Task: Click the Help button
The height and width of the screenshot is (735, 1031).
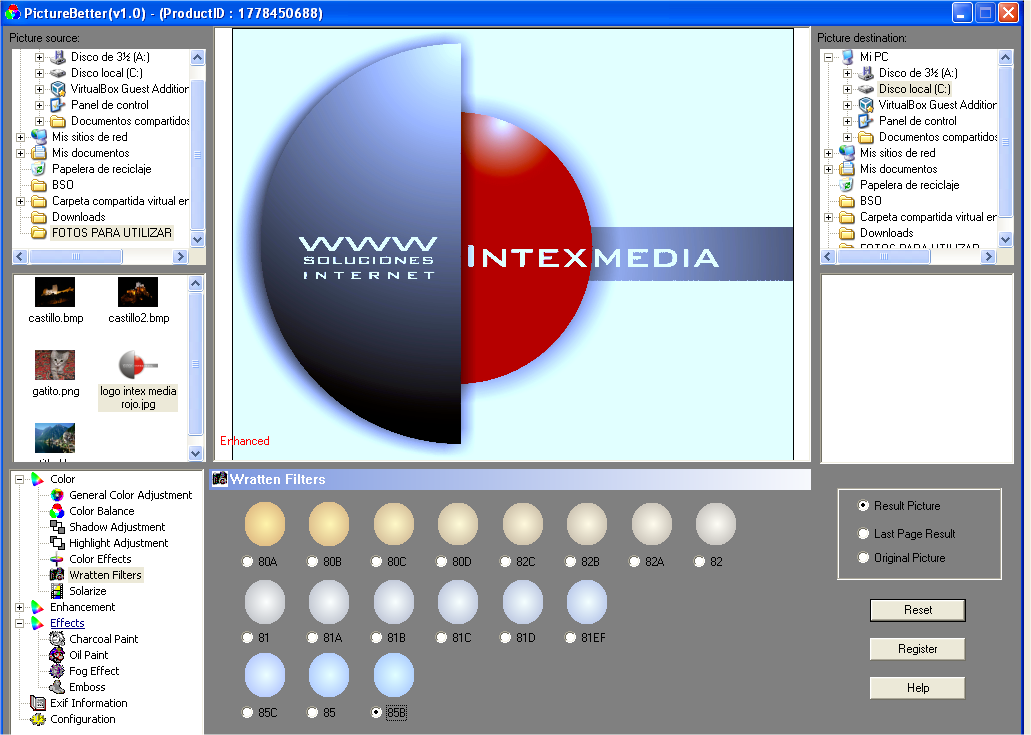Action: pyautogui.click(x=917, y=688)
